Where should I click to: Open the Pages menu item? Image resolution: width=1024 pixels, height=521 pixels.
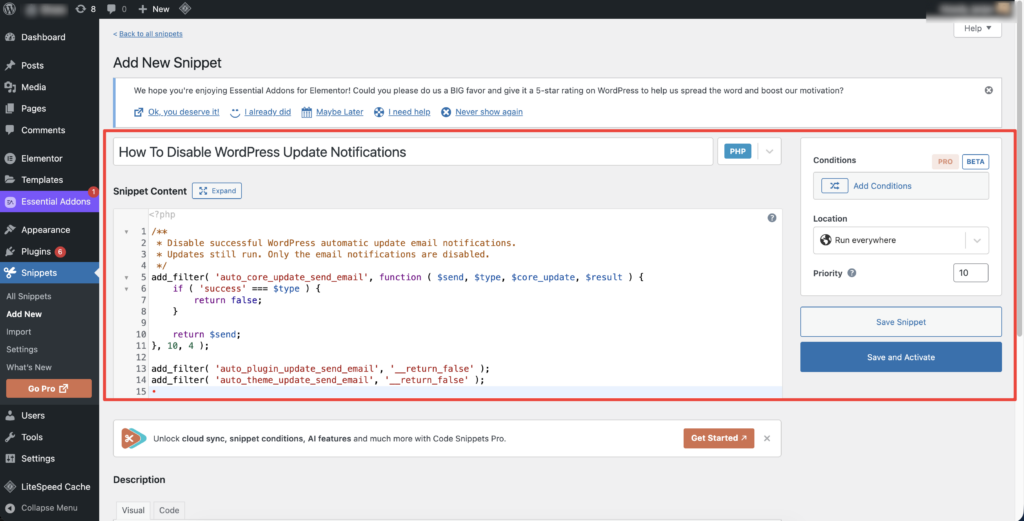coord(33,108)
